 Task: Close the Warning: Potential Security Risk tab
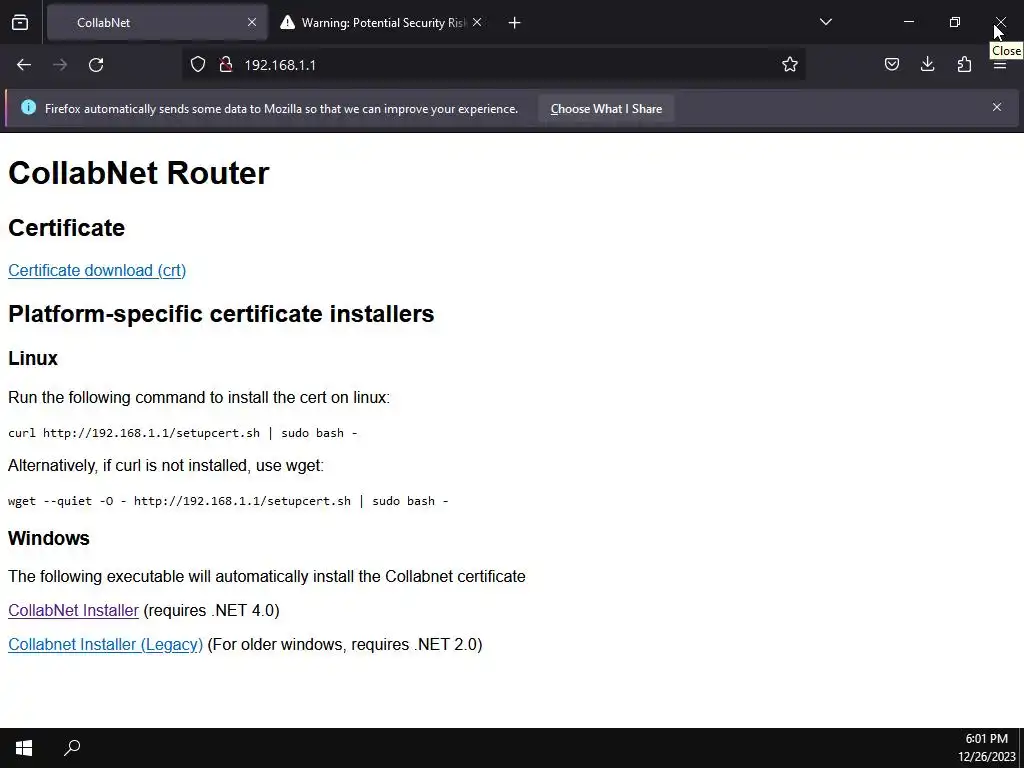click(x=477, y=22)
